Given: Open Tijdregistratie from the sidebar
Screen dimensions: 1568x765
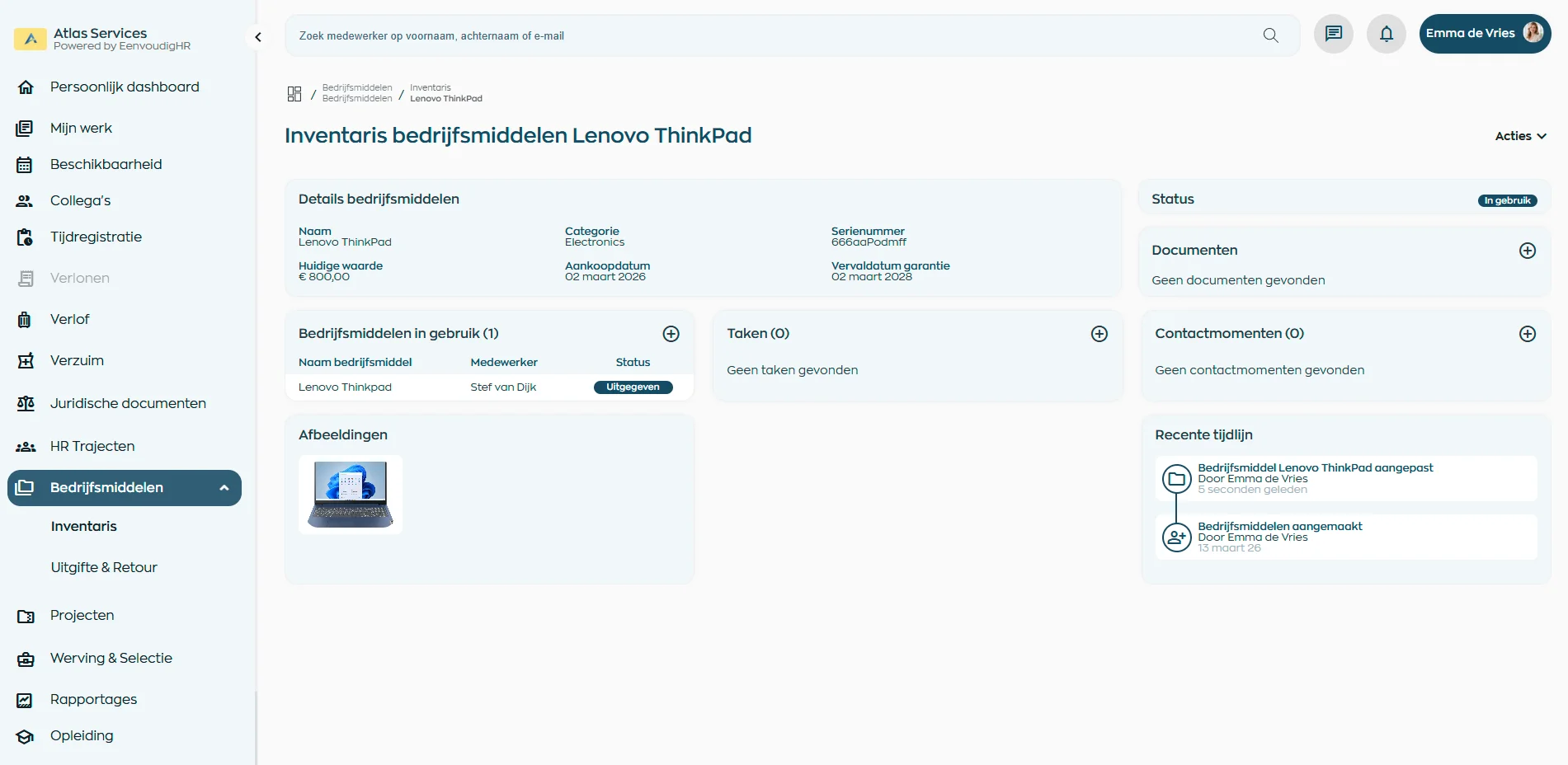Looking at the screenshot, I should [96, 237].
